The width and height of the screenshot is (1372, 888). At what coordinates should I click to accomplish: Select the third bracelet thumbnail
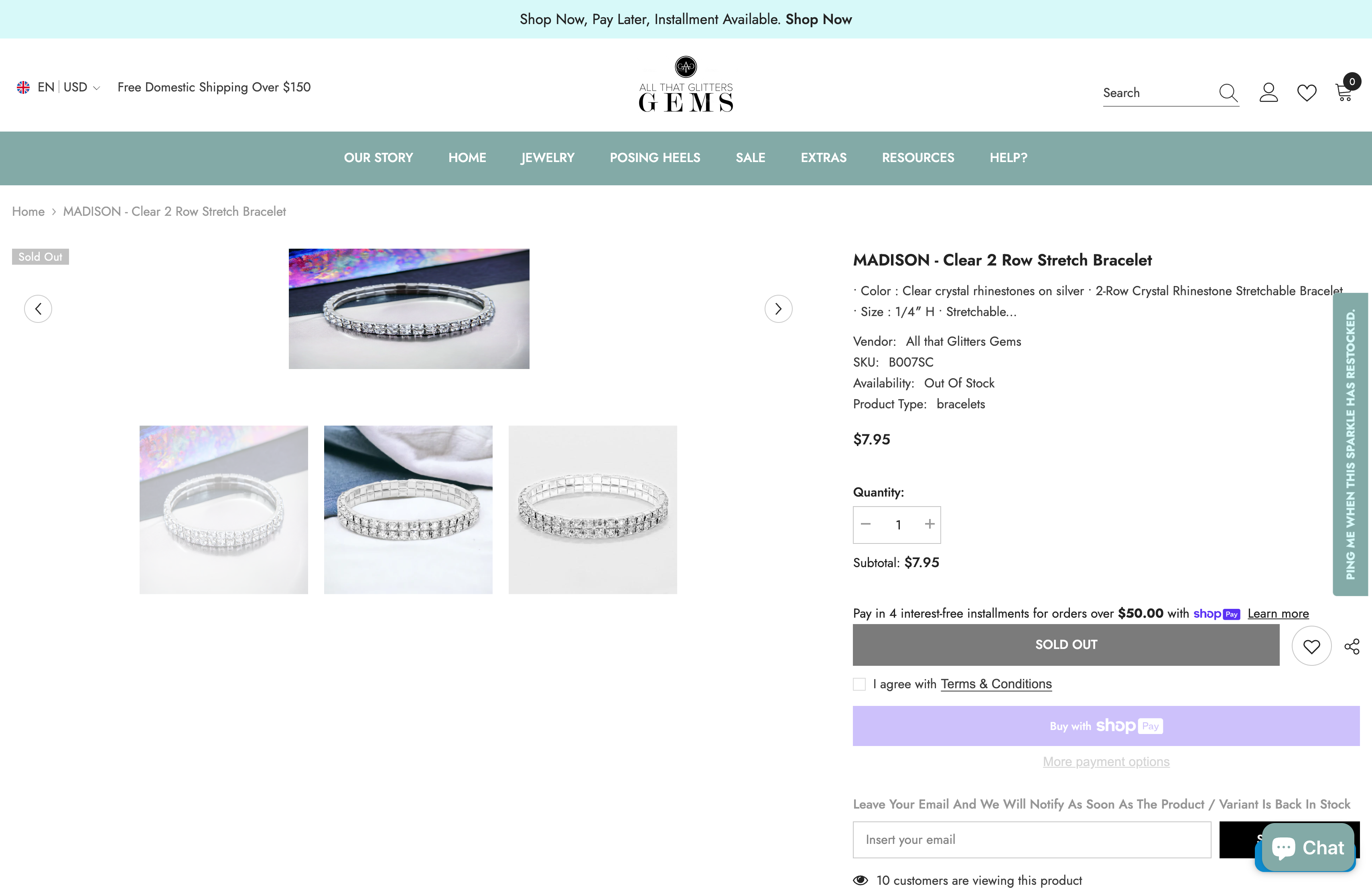coord(592,510)
